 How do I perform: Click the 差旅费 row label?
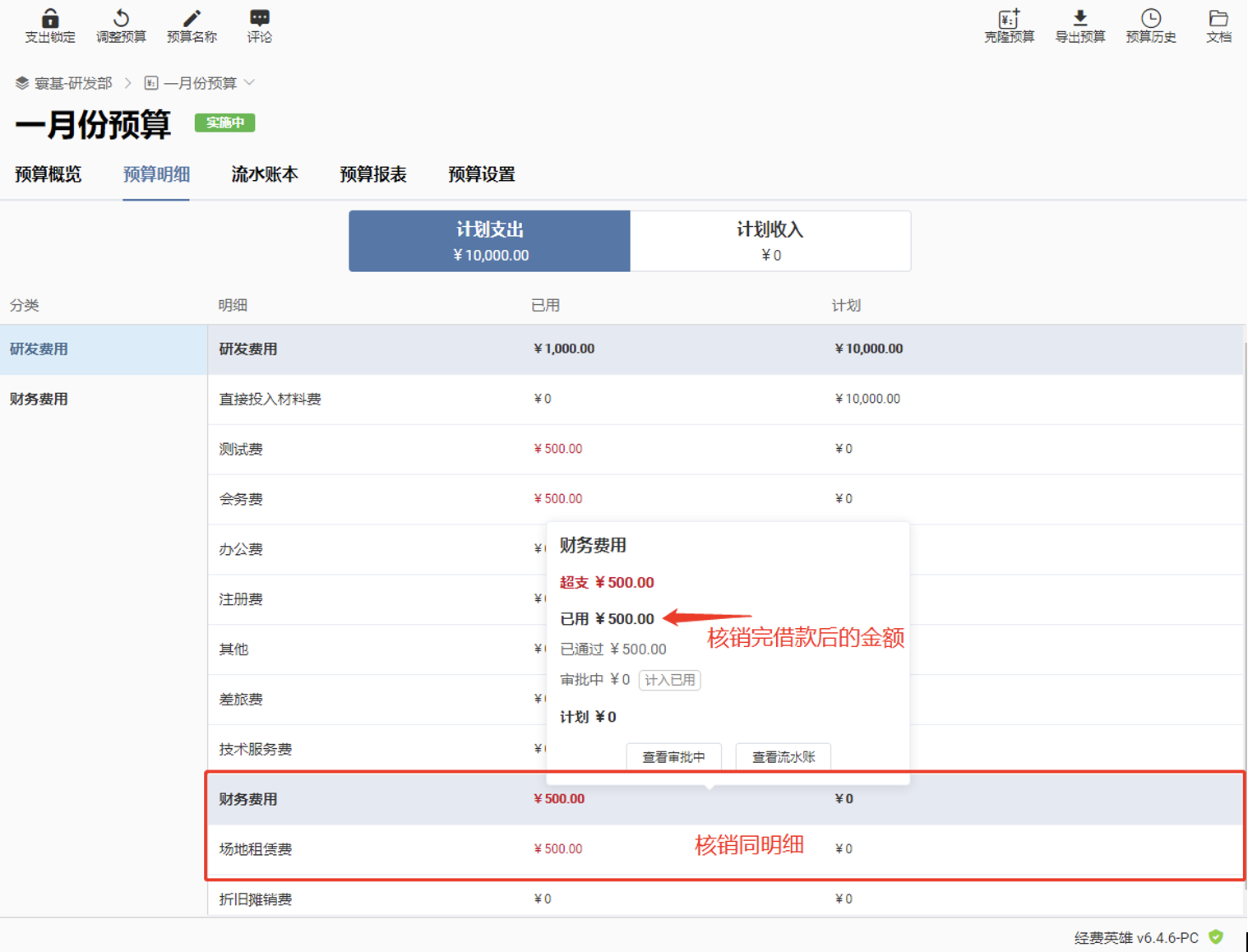tap(241, 700)
